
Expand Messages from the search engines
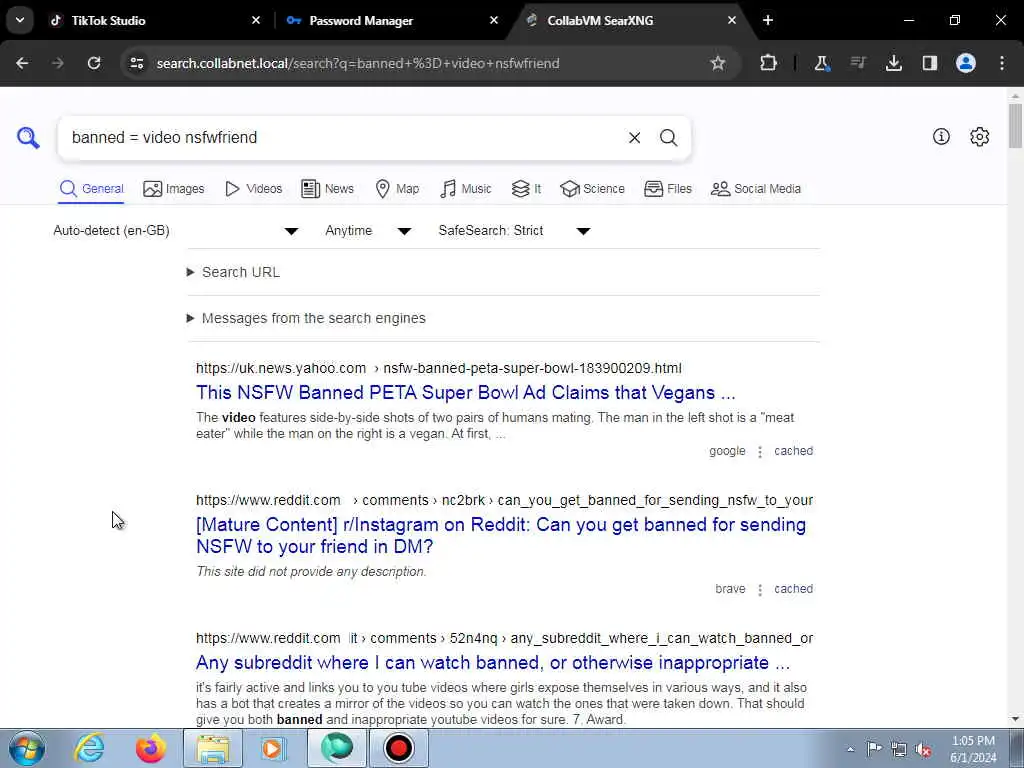click(x=306, y=318)
